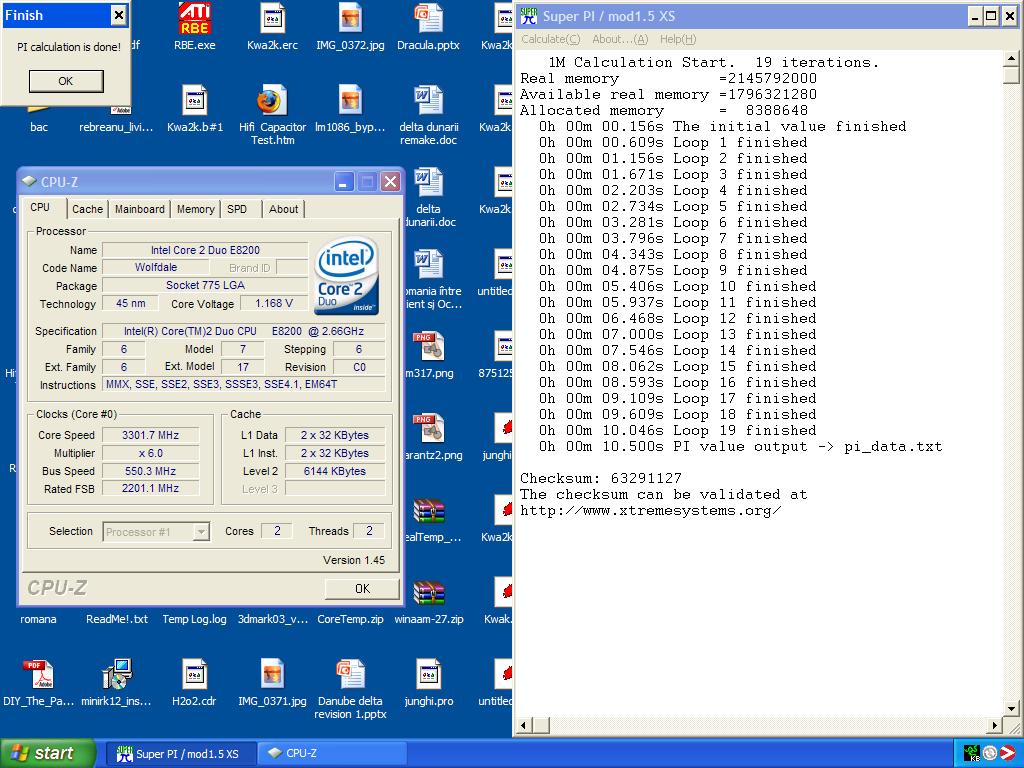Close the Finish dialog

[x=118, y=15]
